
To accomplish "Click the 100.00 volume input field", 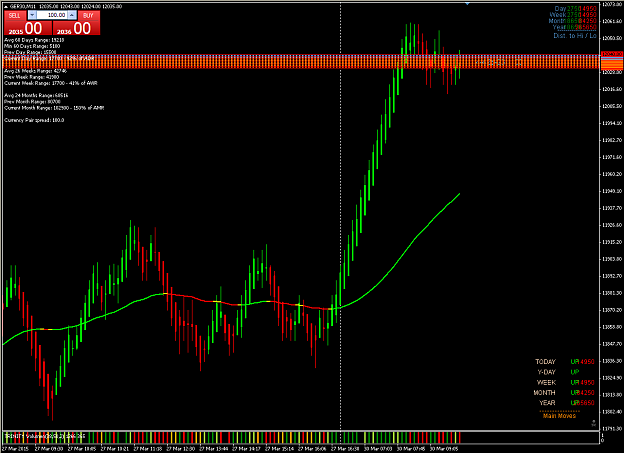I will tap(52, 15).
